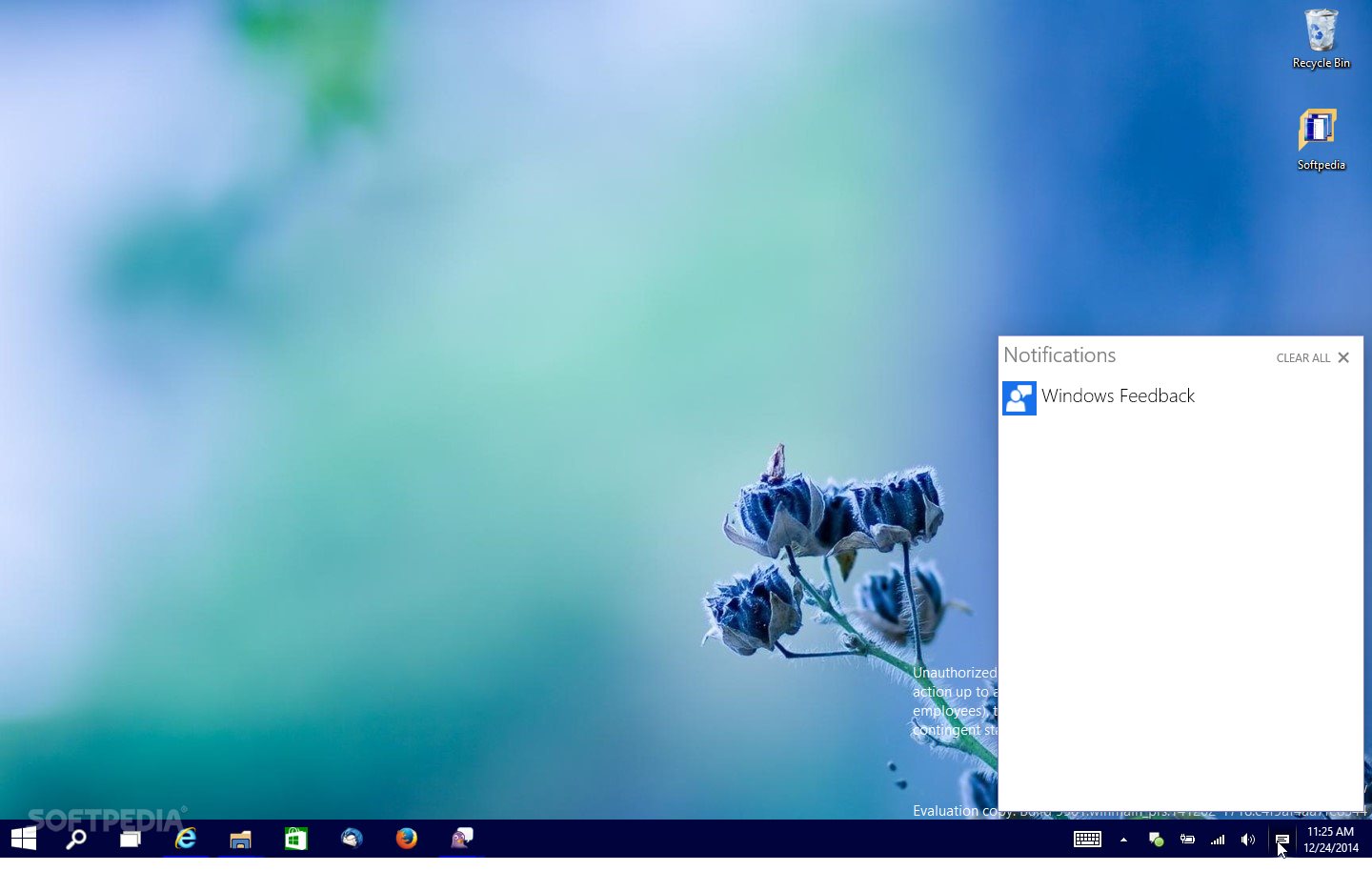Click the volume speaker icon
1372x871 pixels.
[1248, 840]
